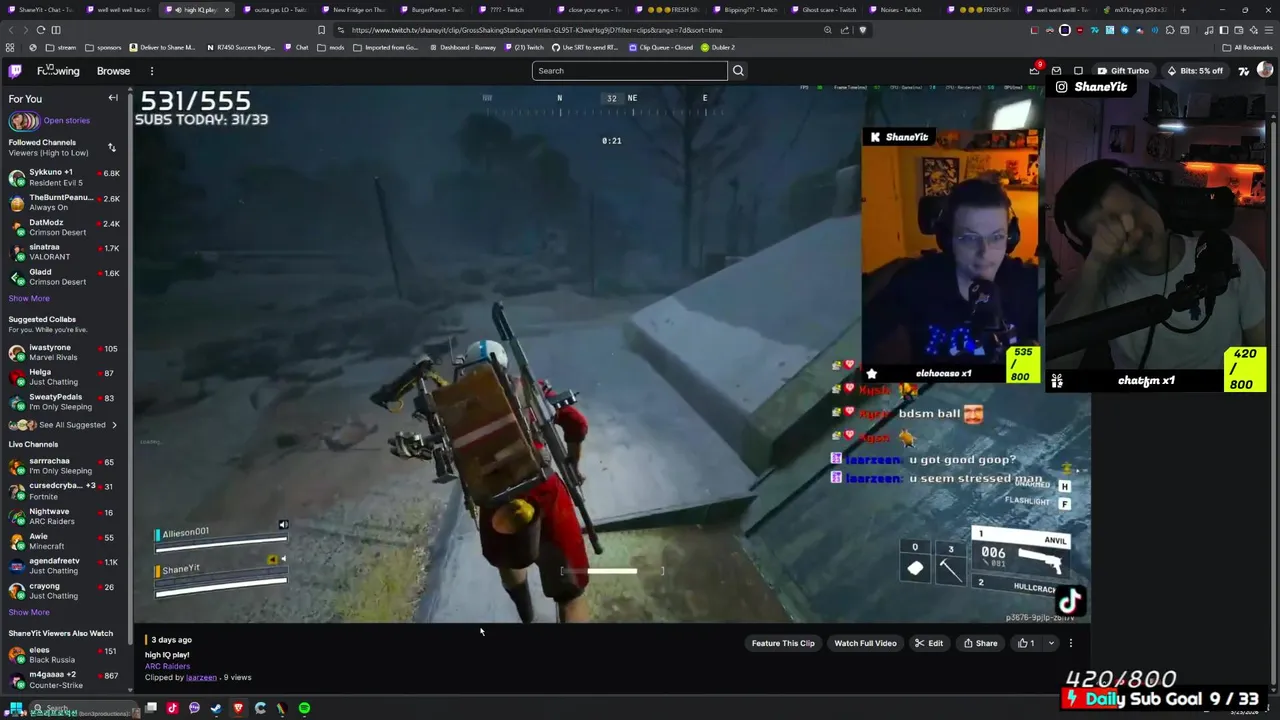
Task: Open Nightwave ARC Raiders channel
Action: tap(63, 516)
